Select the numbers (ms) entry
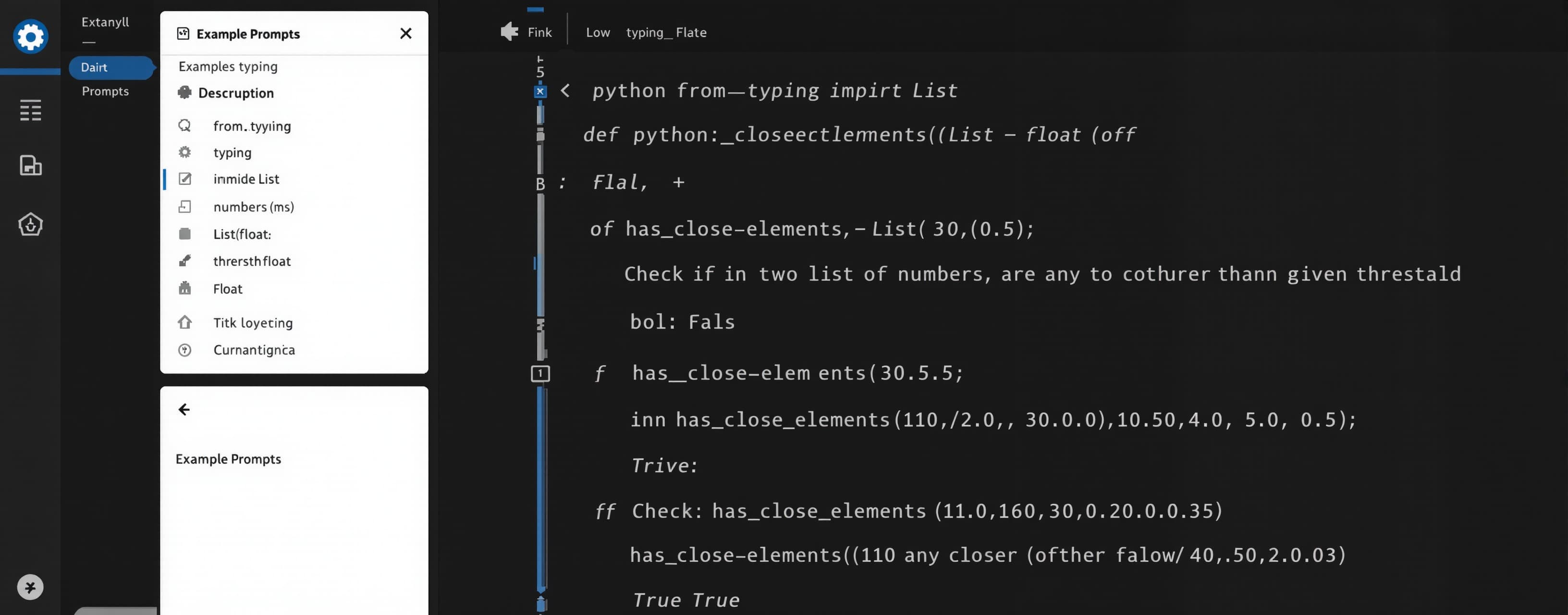This screenshot has width=1568, height=615. 253,207
